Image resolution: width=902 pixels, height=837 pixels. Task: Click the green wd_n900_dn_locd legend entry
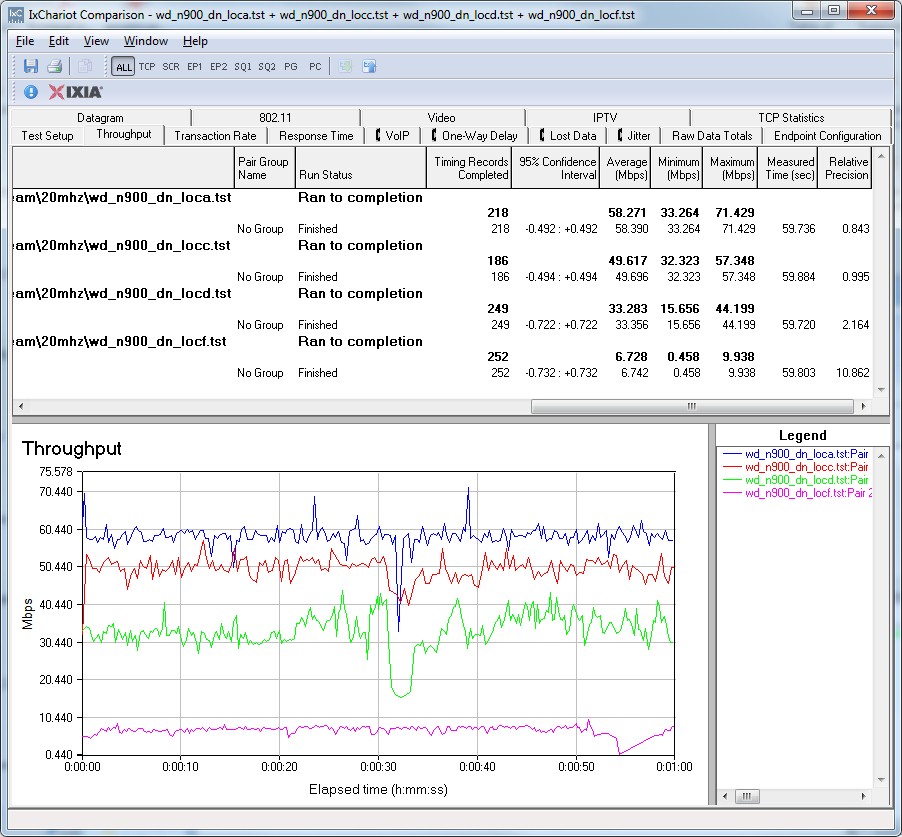click(796, 480)
